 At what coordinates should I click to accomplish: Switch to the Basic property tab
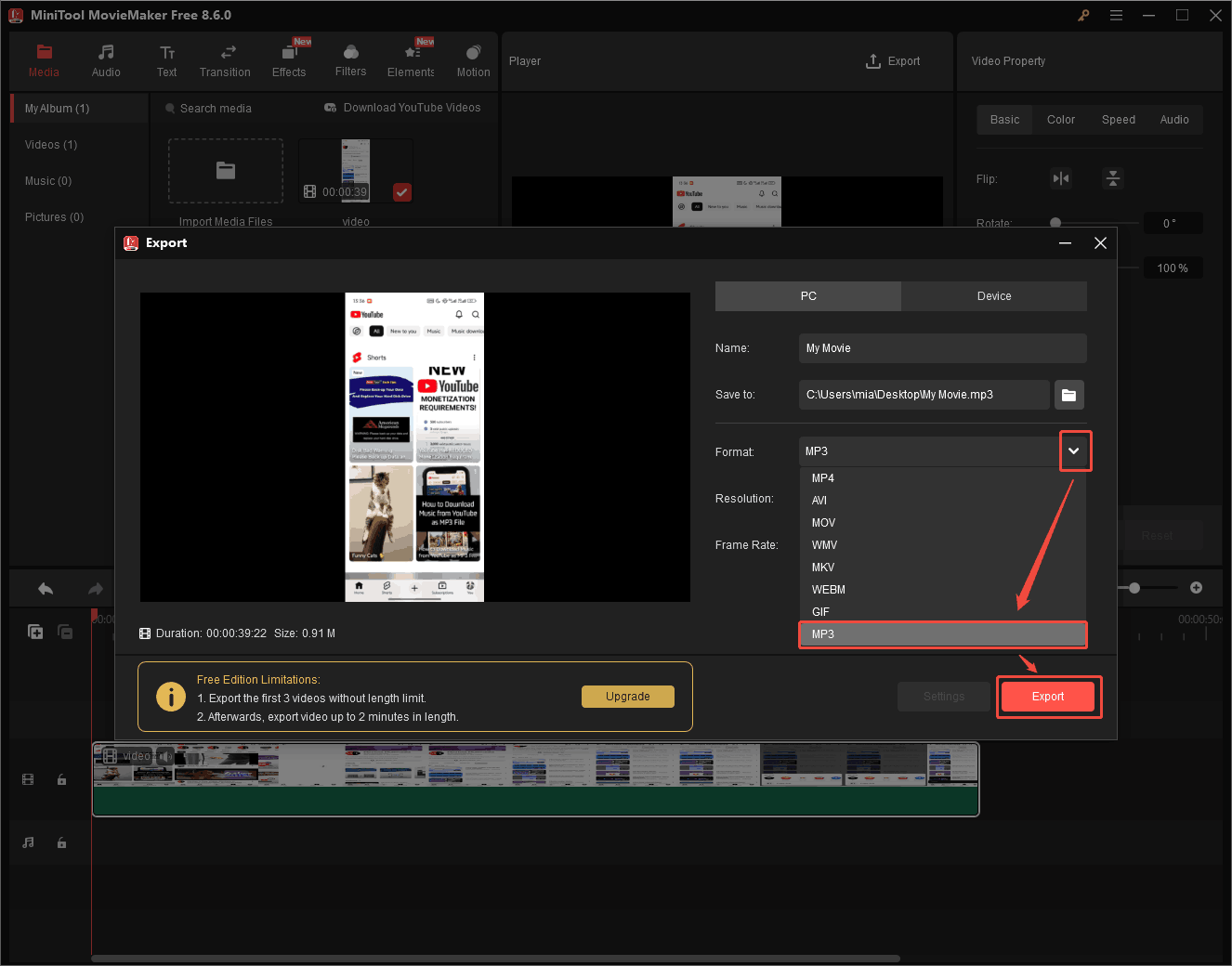pyautogui.click(x=1004, y=120)
